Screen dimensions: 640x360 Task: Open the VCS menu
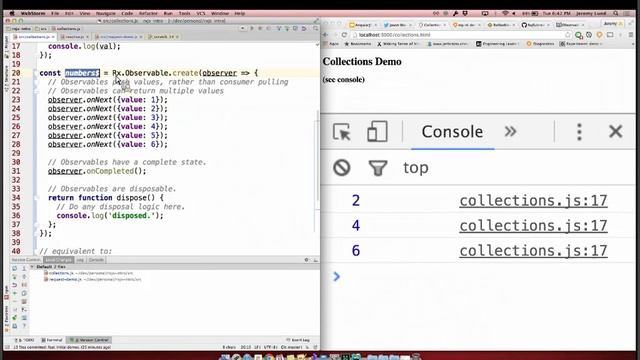[200, 13]
